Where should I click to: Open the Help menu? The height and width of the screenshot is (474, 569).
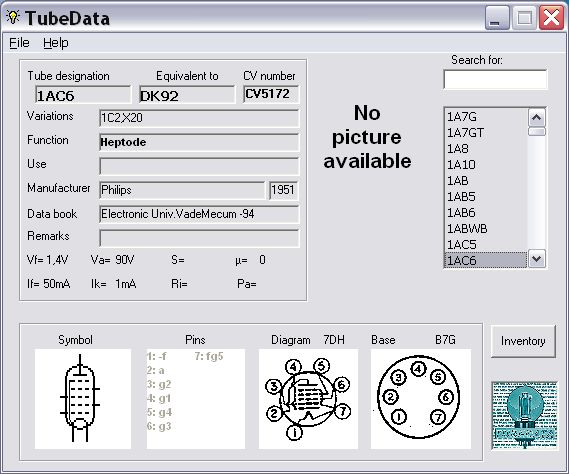(x=56, y=43)
